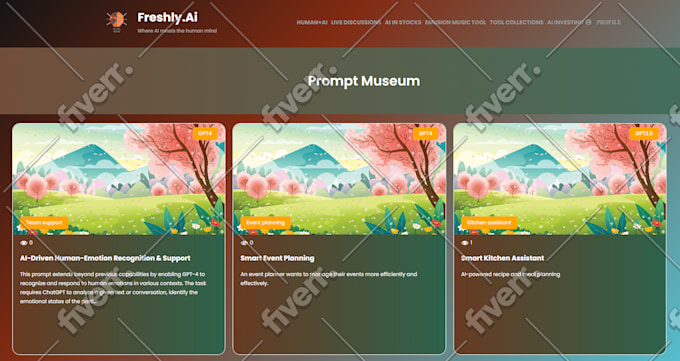Click 'AI-powered recipe and meal planning' text
The width and height of the screenshot is (680, 361).
click(x=510, y=274)
